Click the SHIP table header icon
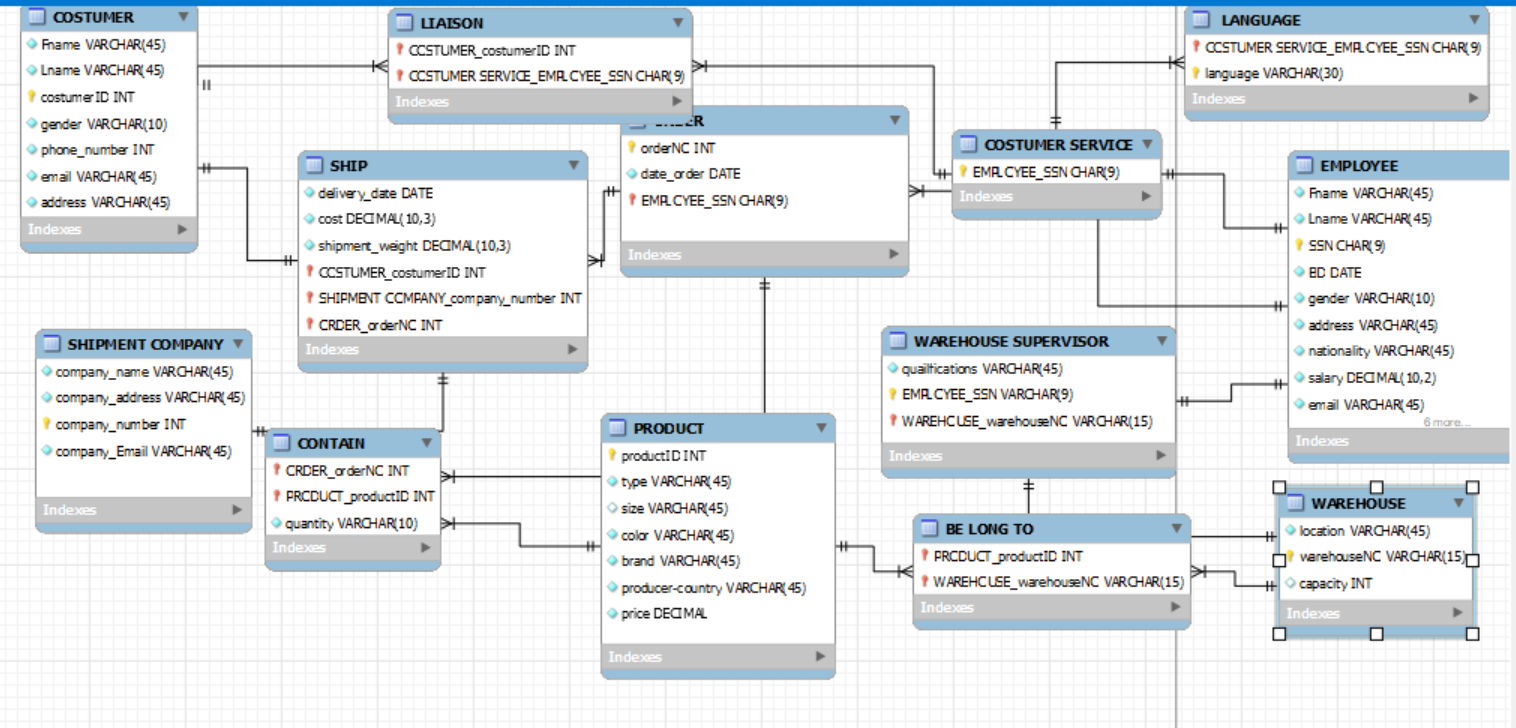Screen dimensions: 1516x728 point(314,166)
